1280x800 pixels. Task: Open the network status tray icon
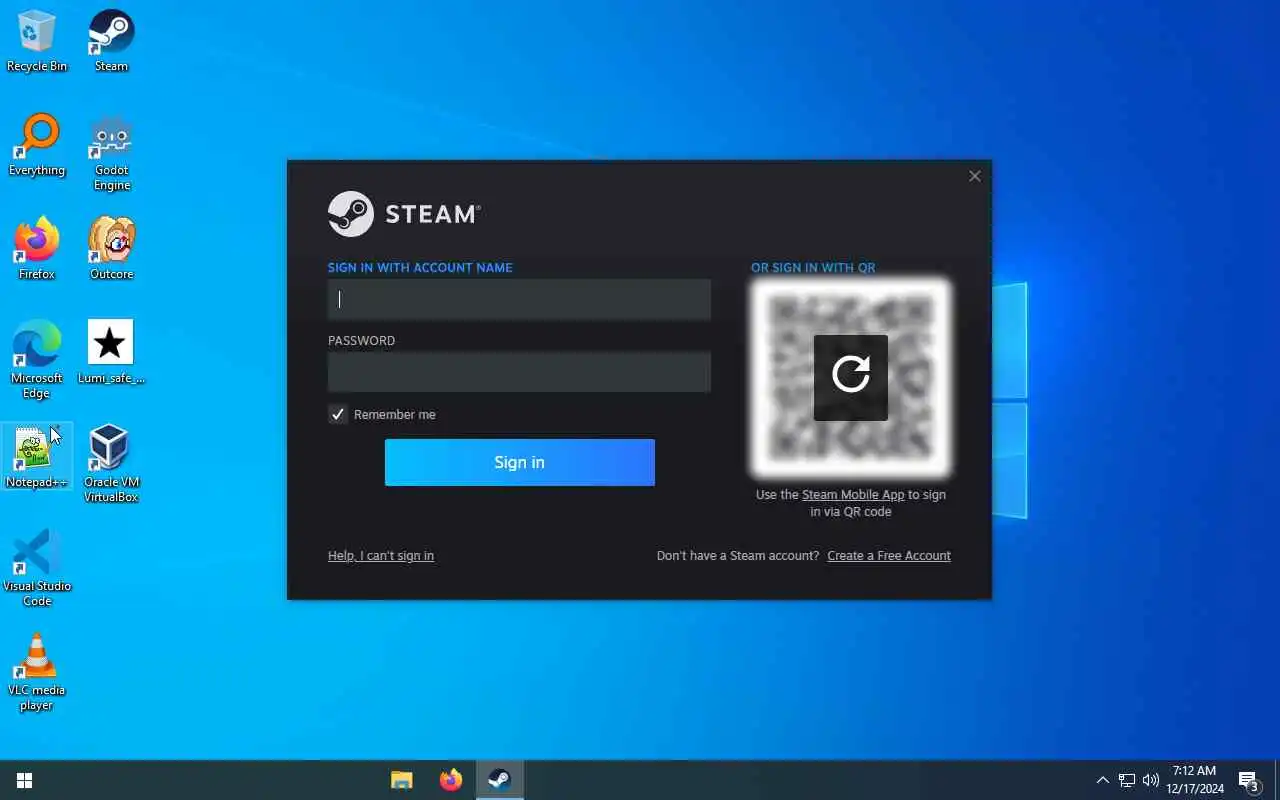pyautogui.click(x=1127, y=780)
